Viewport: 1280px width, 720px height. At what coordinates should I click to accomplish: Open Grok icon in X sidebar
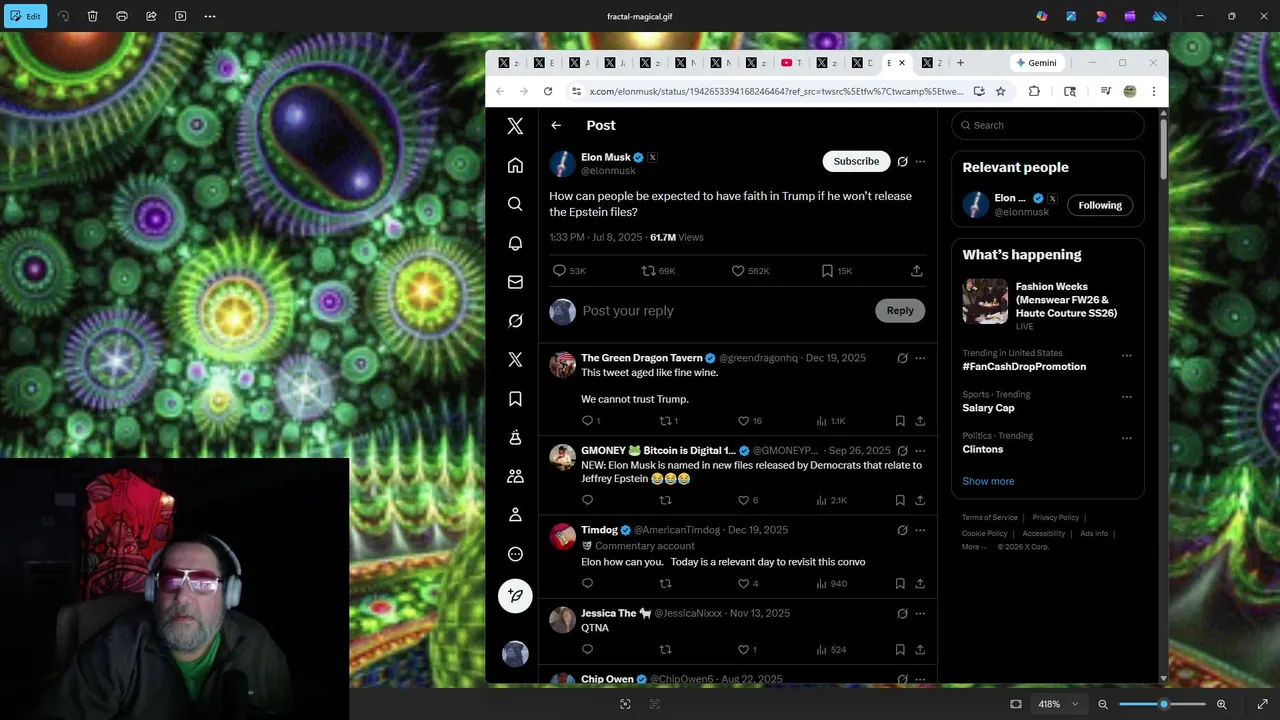(515, 321)
